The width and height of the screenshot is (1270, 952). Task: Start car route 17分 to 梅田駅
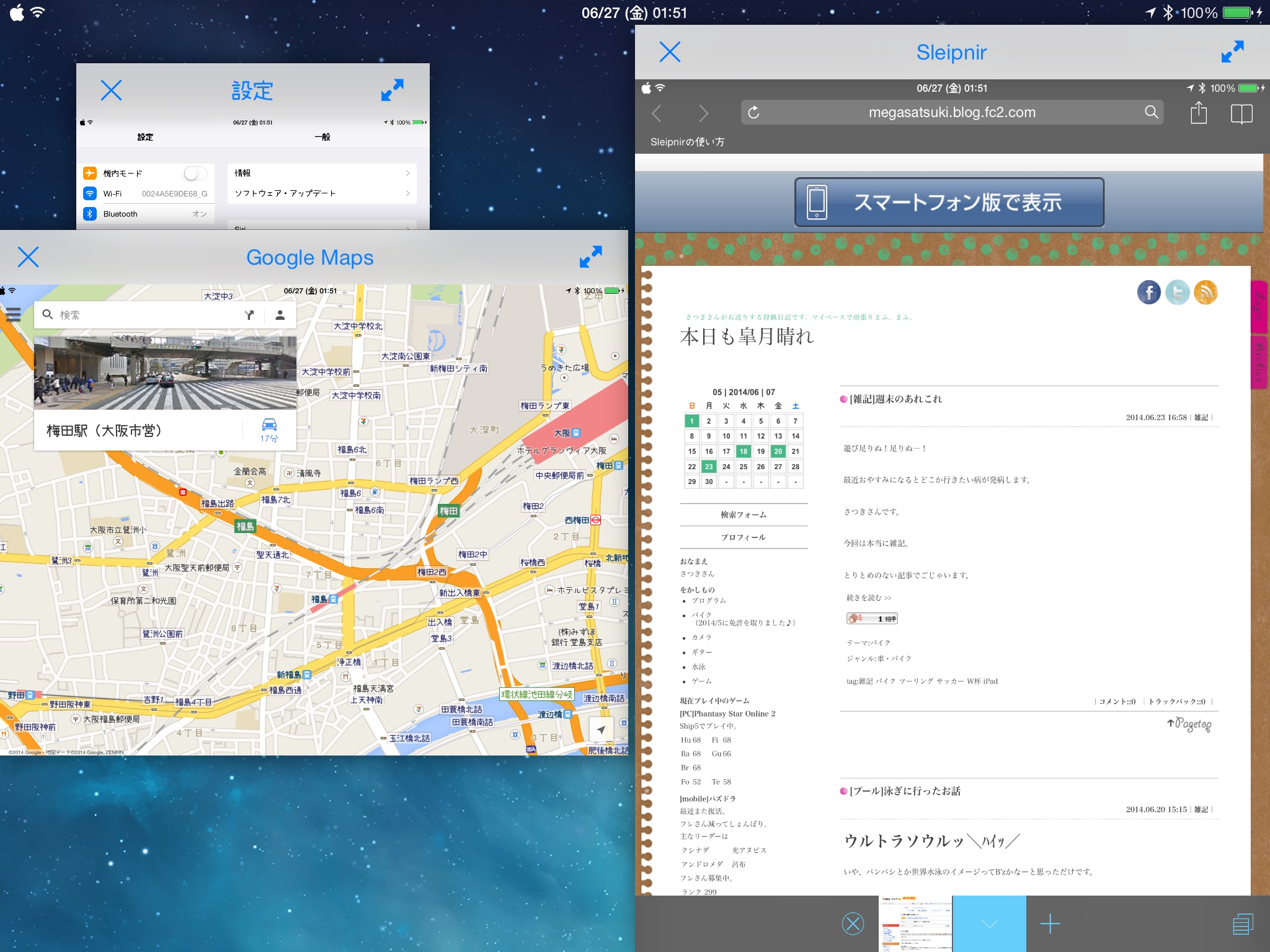pos(269,430)
